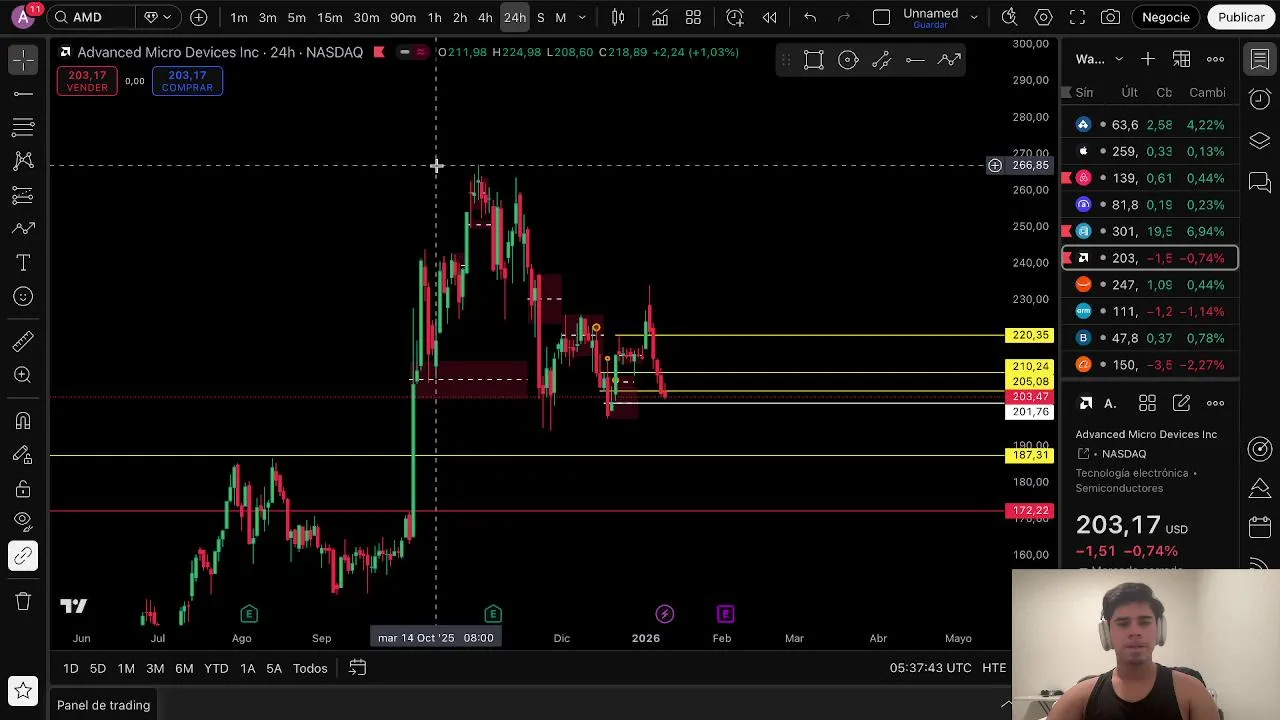This screenshot has width=1280, height=720.
Task: Click Guardar under the Unnamed layout
Action: pos(930,25)
